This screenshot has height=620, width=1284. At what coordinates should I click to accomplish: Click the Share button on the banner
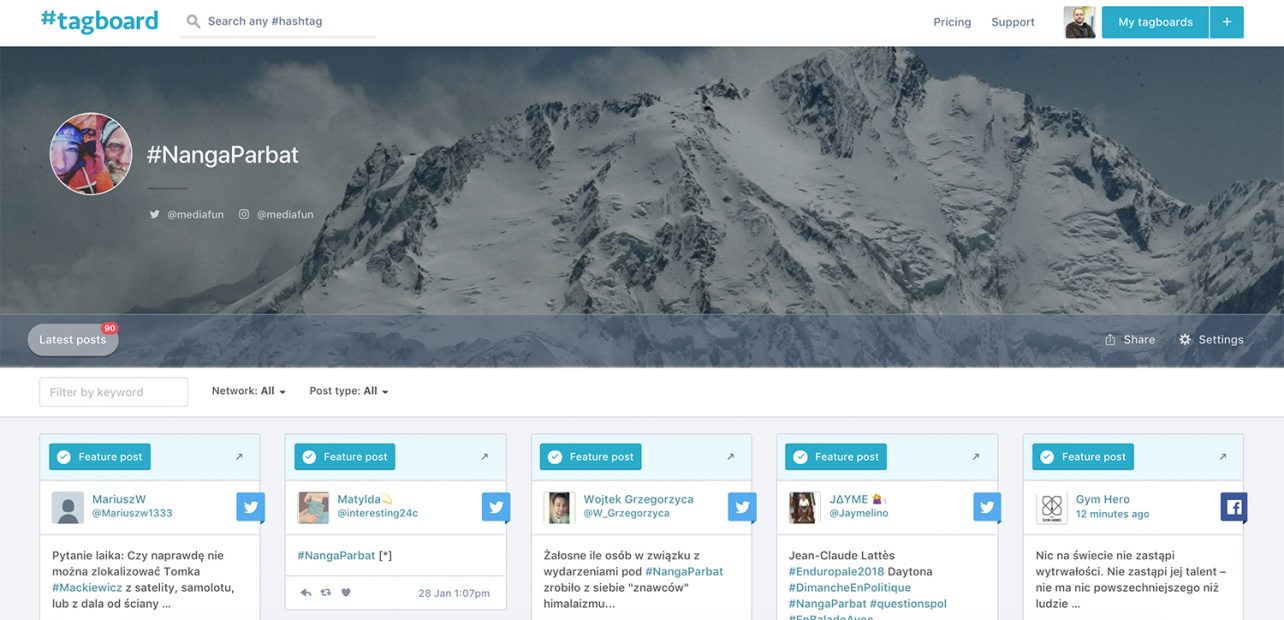(1130, 340)
